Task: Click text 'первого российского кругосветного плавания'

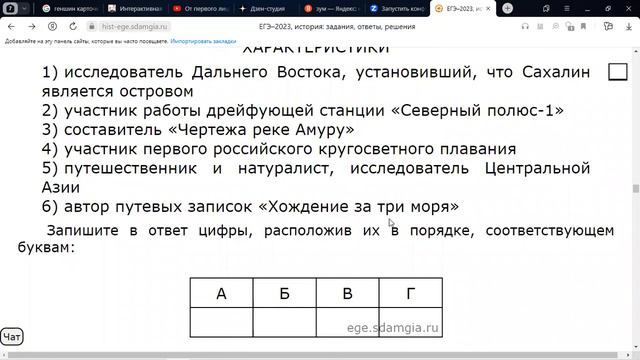Action: pyautogui.click(x=330, y=149)
